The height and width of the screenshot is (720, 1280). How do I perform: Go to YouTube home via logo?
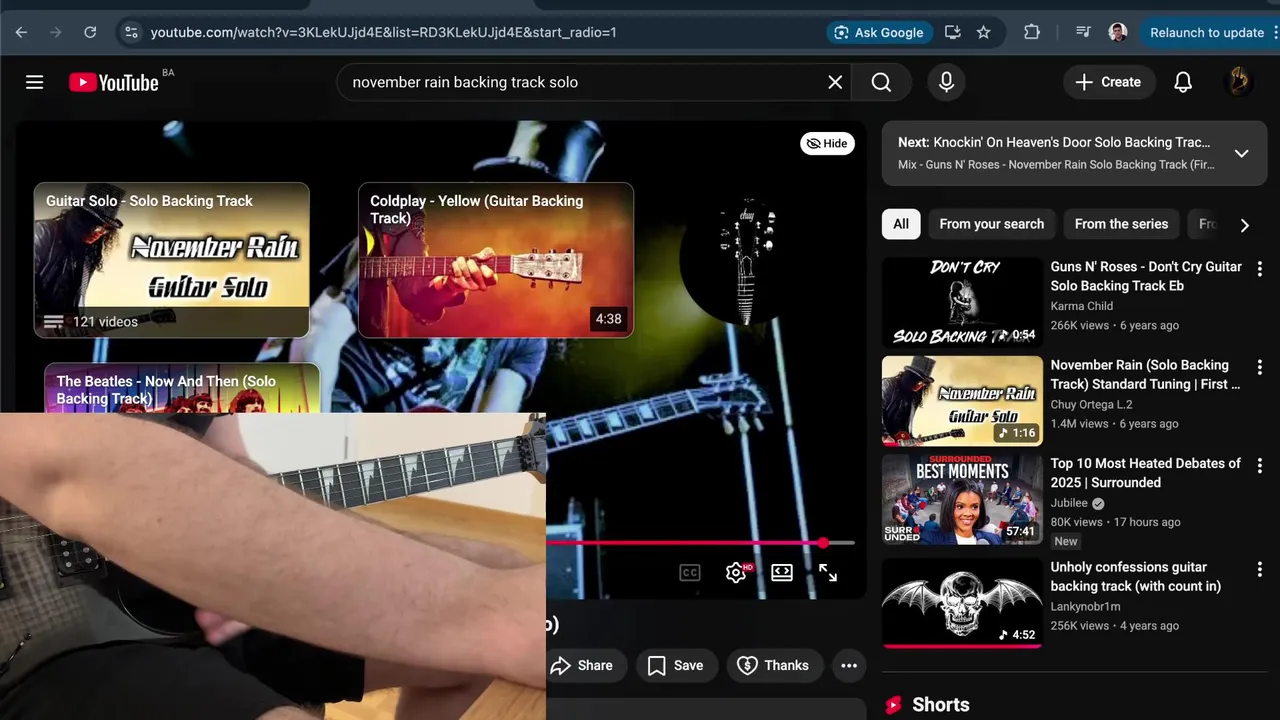[x=114, y=82]
